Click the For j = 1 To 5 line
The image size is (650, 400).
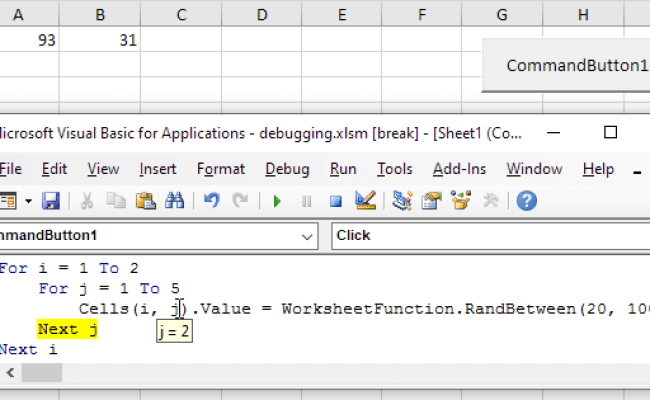(109, 288)
